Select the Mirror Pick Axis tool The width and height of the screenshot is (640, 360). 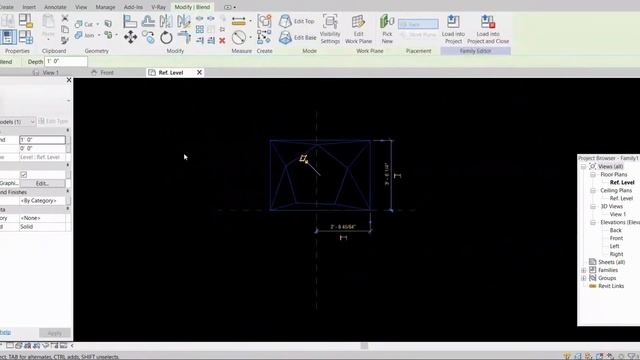166,21
